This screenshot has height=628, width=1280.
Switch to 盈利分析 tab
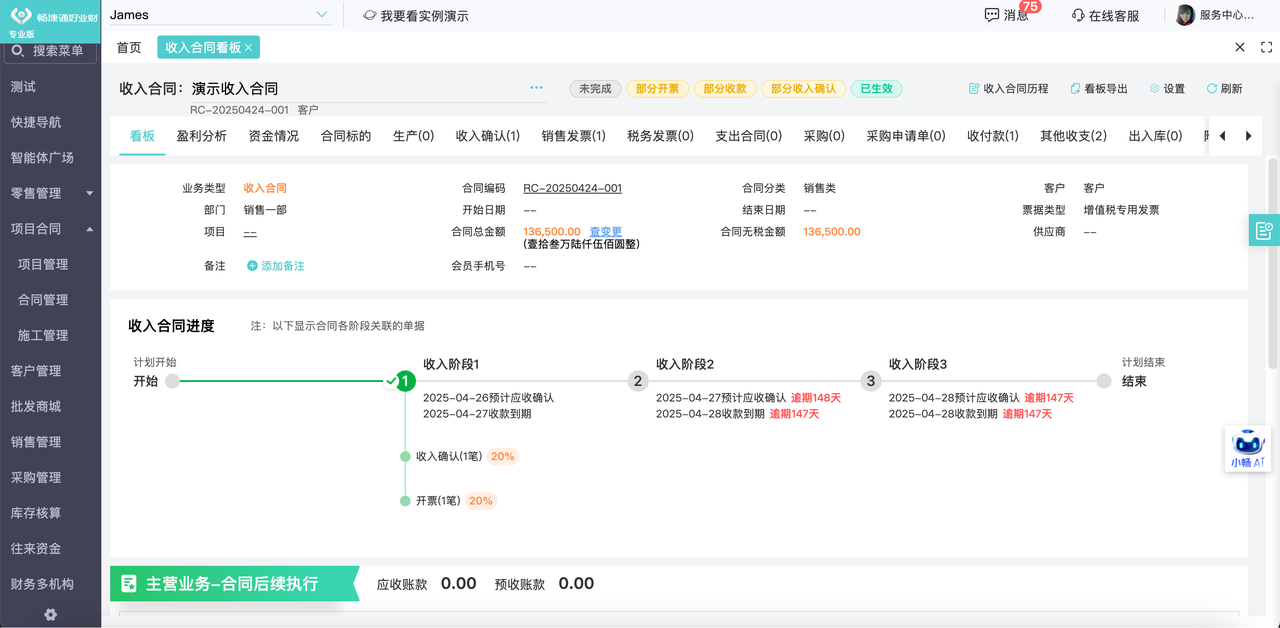202,136
